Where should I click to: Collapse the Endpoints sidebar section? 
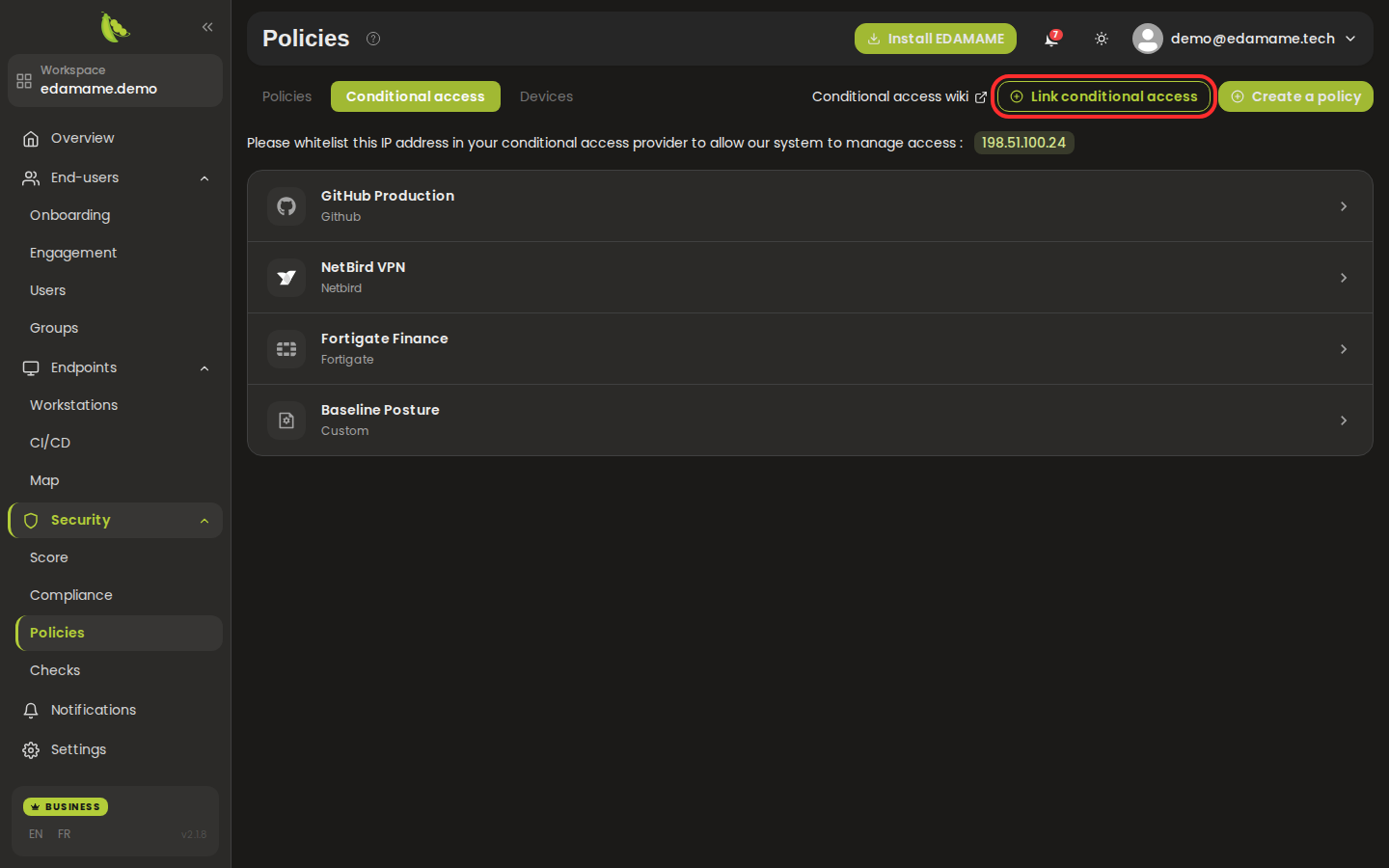204,368
